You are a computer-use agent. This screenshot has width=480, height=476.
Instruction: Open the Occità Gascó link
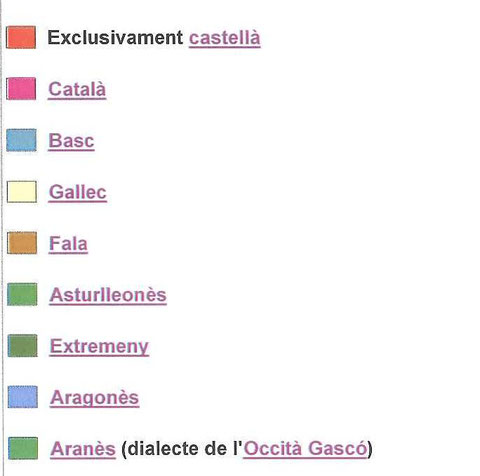point(305,448)
